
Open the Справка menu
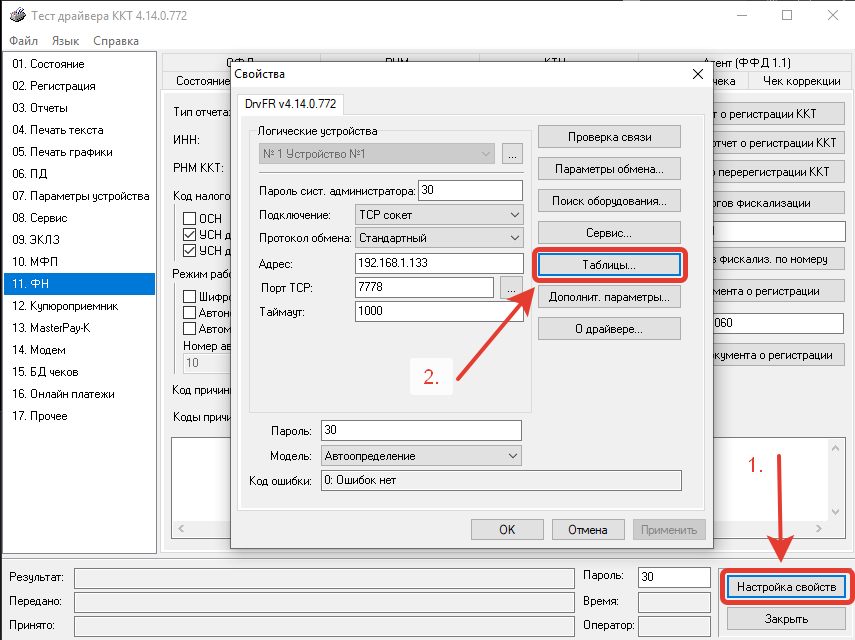point(116,41)
